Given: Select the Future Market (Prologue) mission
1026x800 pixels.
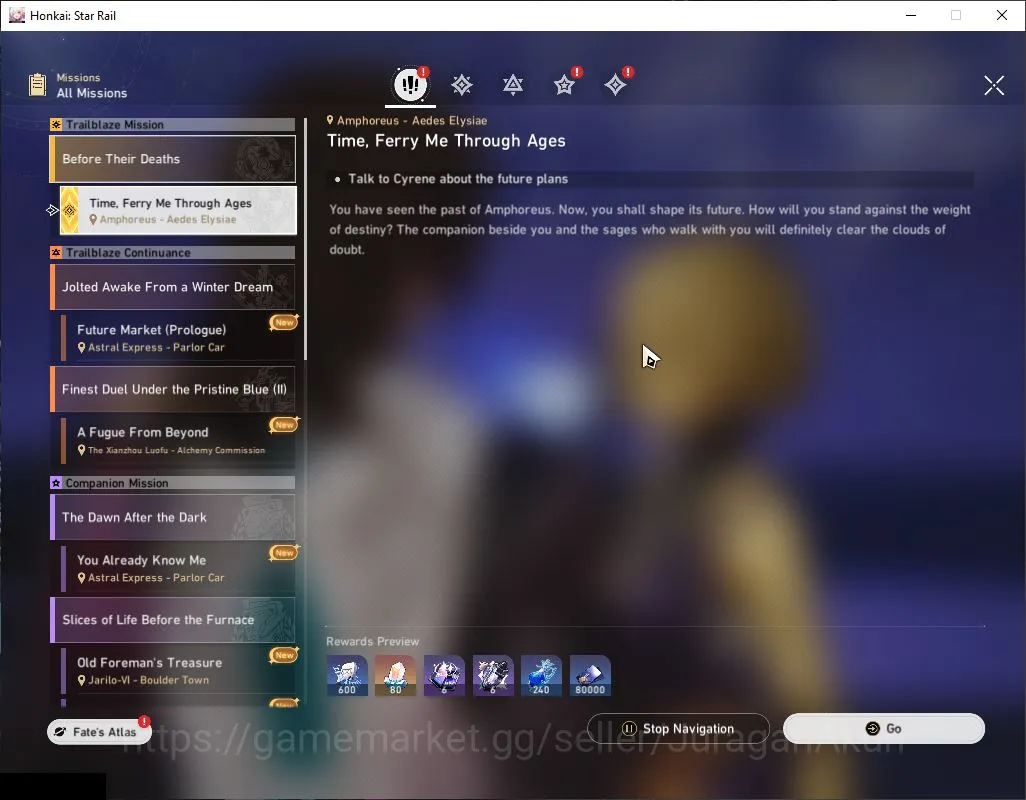Looking at the screenshot, I should (178, 338).
